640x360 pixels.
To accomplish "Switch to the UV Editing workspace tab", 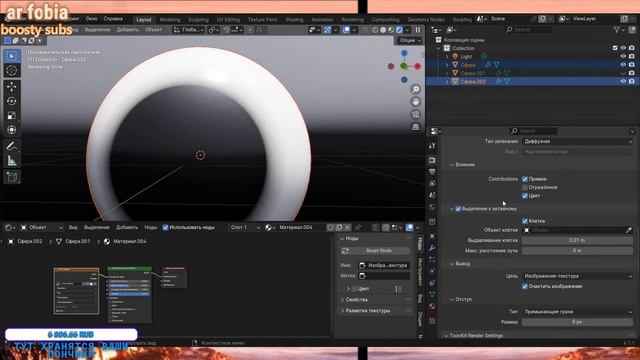I will (x=228, y=20).
